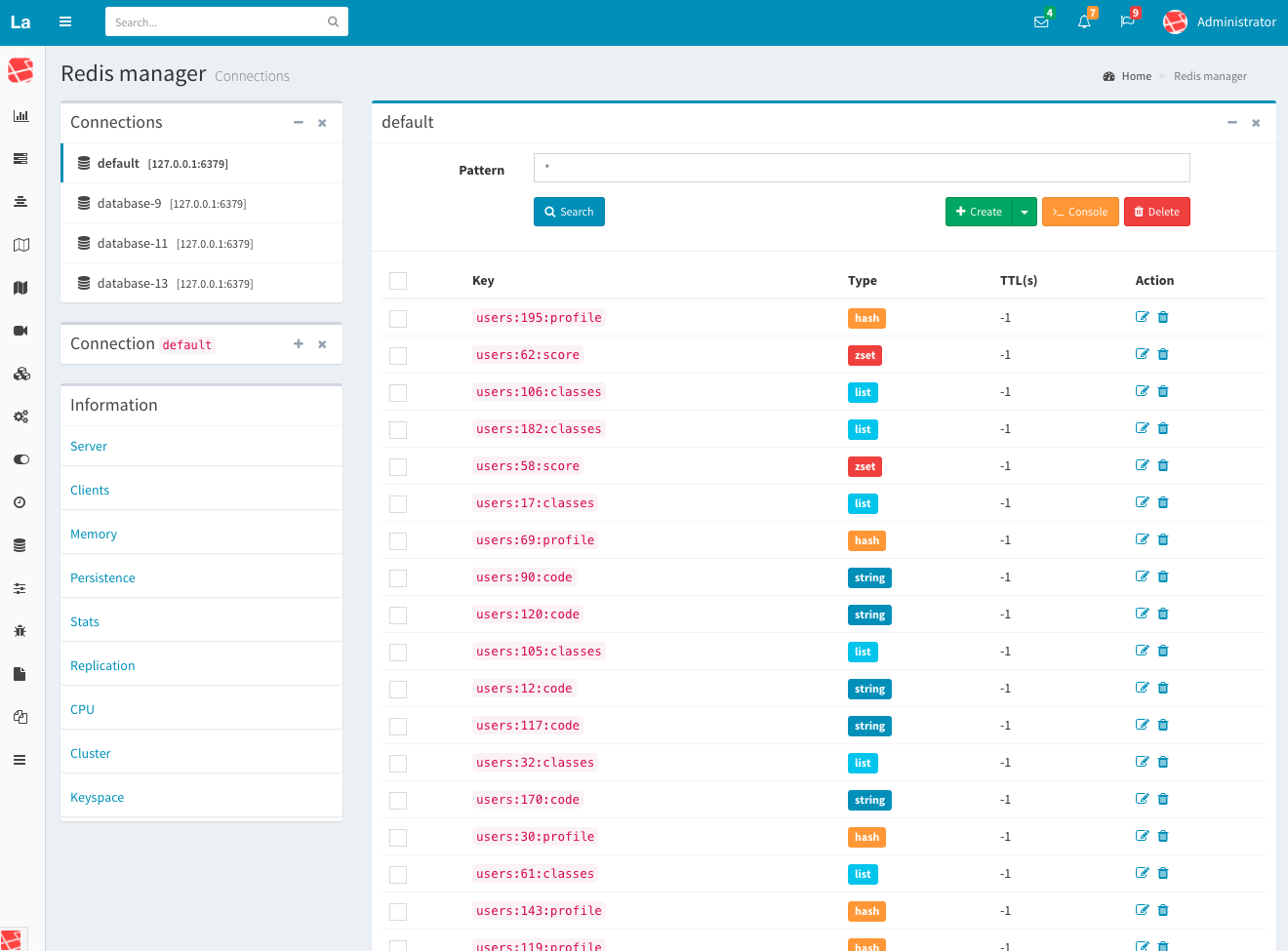1288x951 pixels.
Task: Edit the users:90:code key
Action: pos(1142,576)
